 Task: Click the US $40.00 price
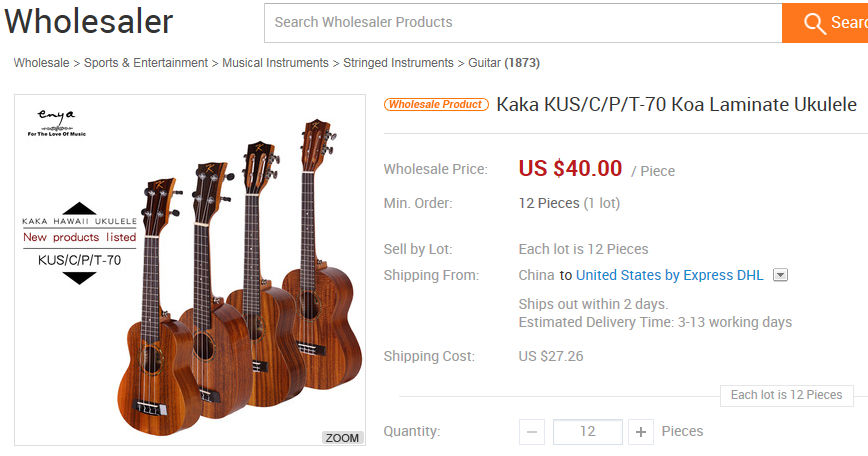coord(570,169)
